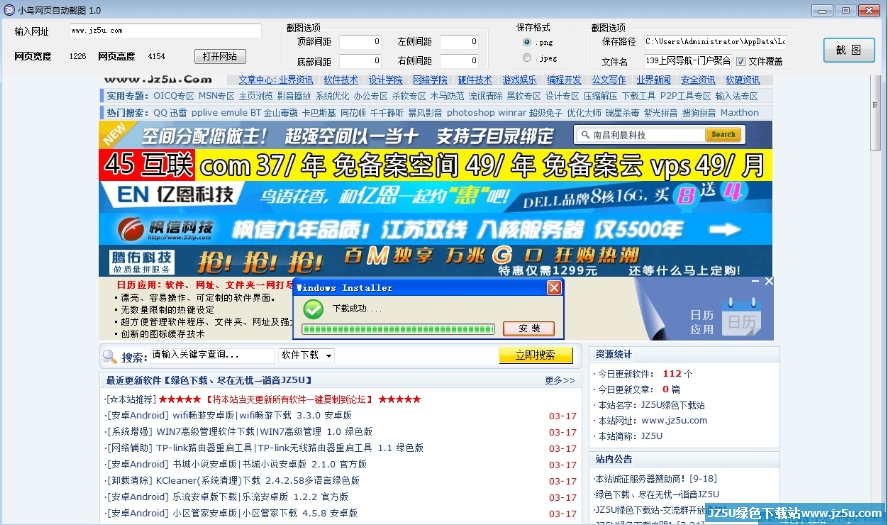Open the 游戏娱乐 nav link
888x525 pixels.
point(519,80)
